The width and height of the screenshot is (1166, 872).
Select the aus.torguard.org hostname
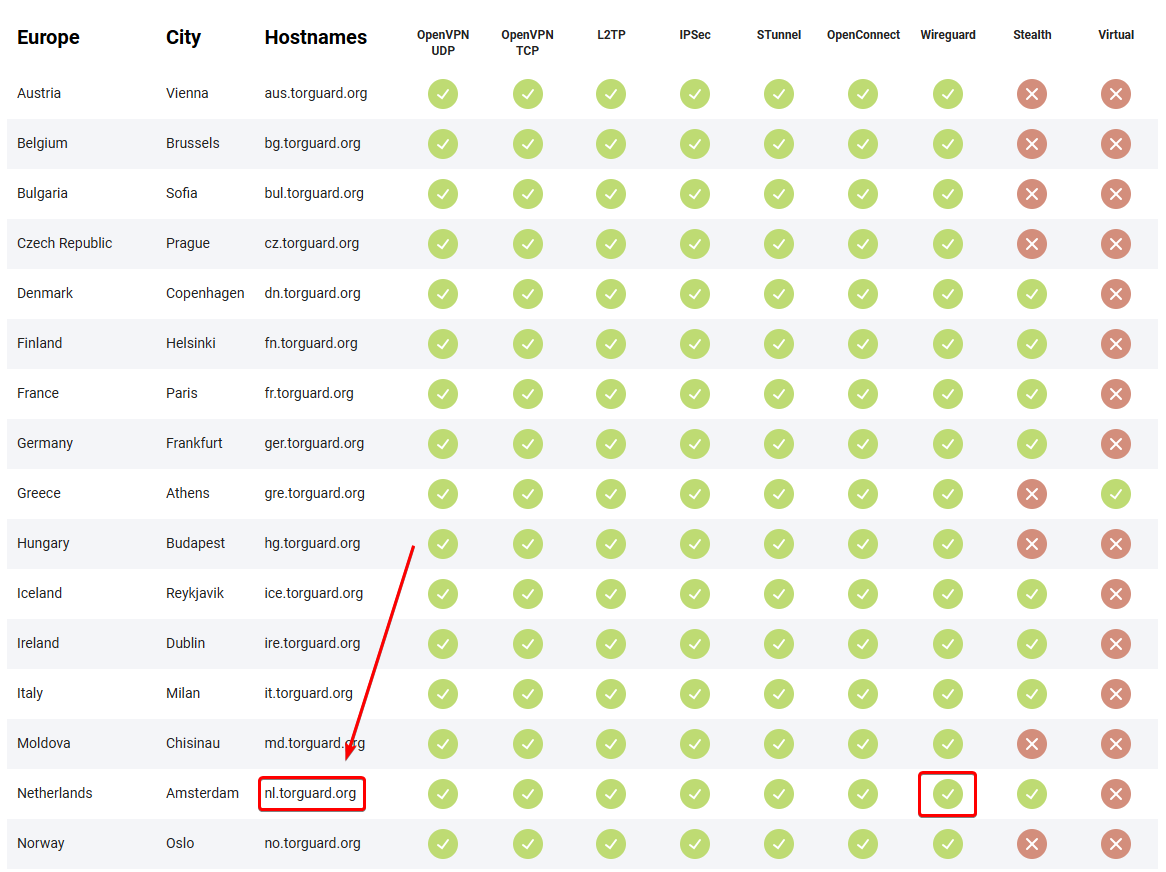[x=316, y=93]
